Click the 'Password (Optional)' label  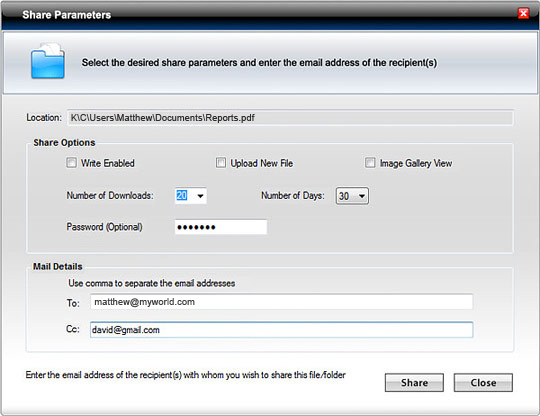coord(104,227)
